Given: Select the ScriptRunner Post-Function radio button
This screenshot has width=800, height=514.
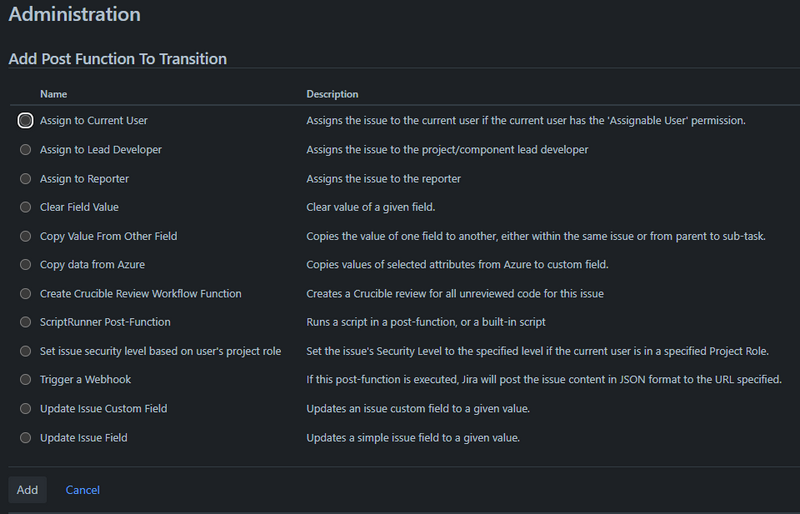Looking at the screenshot, I should (26, 322).
